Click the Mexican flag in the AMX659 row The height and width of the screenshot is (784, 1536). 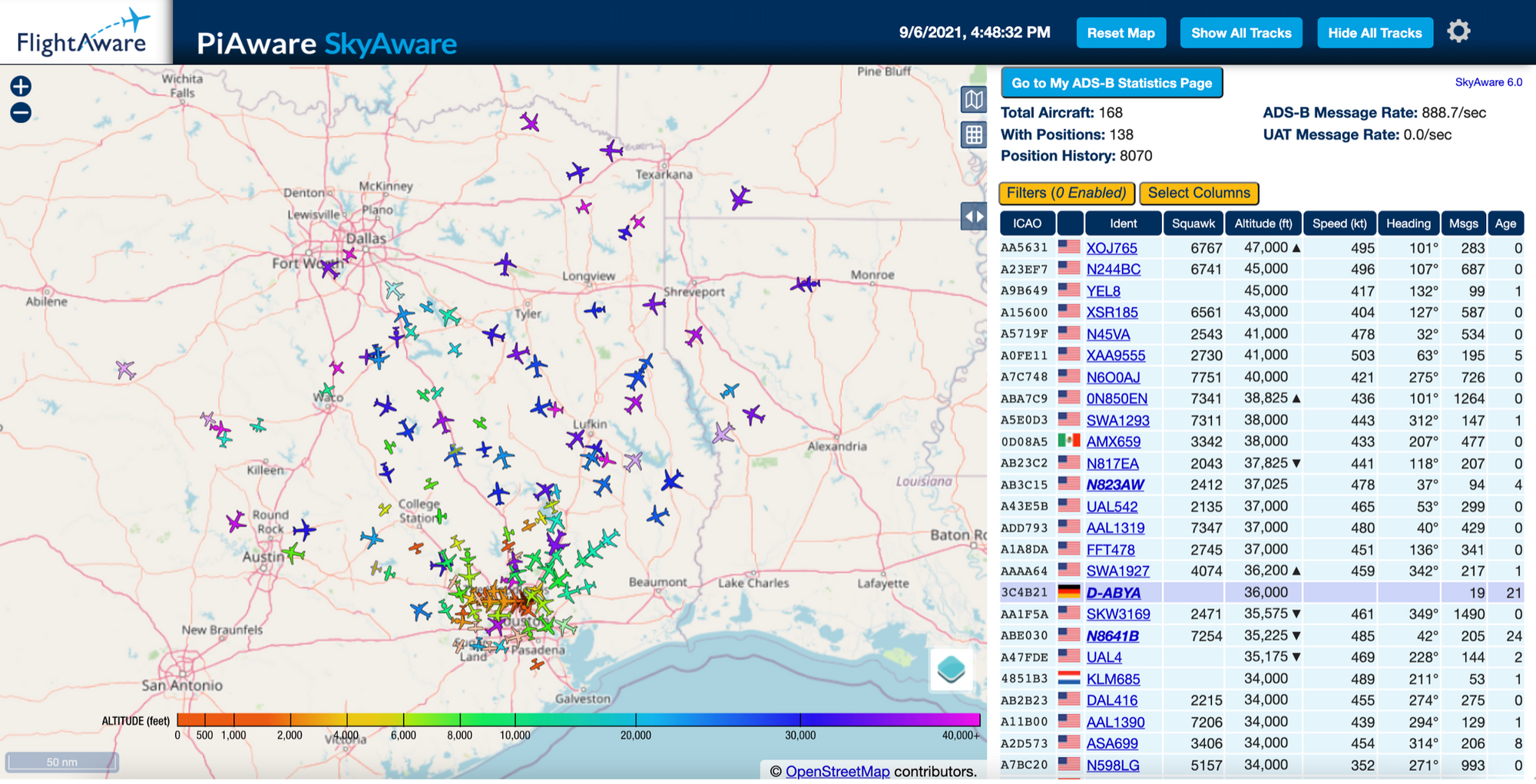1068,441
